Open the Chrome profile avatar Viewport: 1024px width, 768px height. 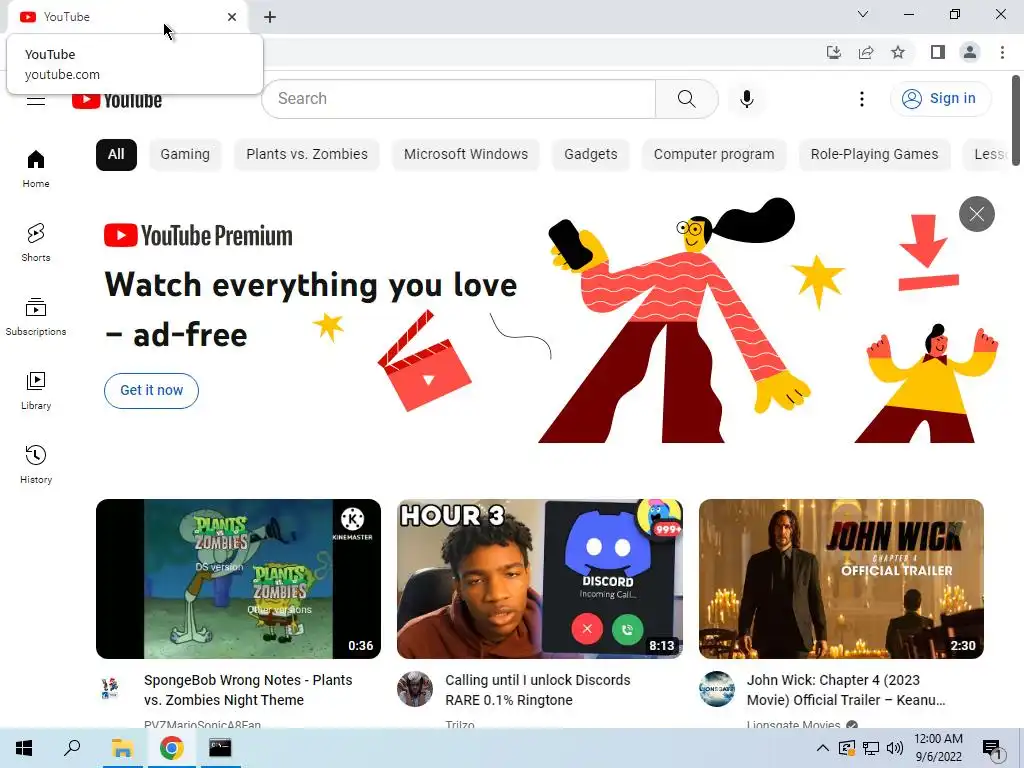click(x=970, y=52)
